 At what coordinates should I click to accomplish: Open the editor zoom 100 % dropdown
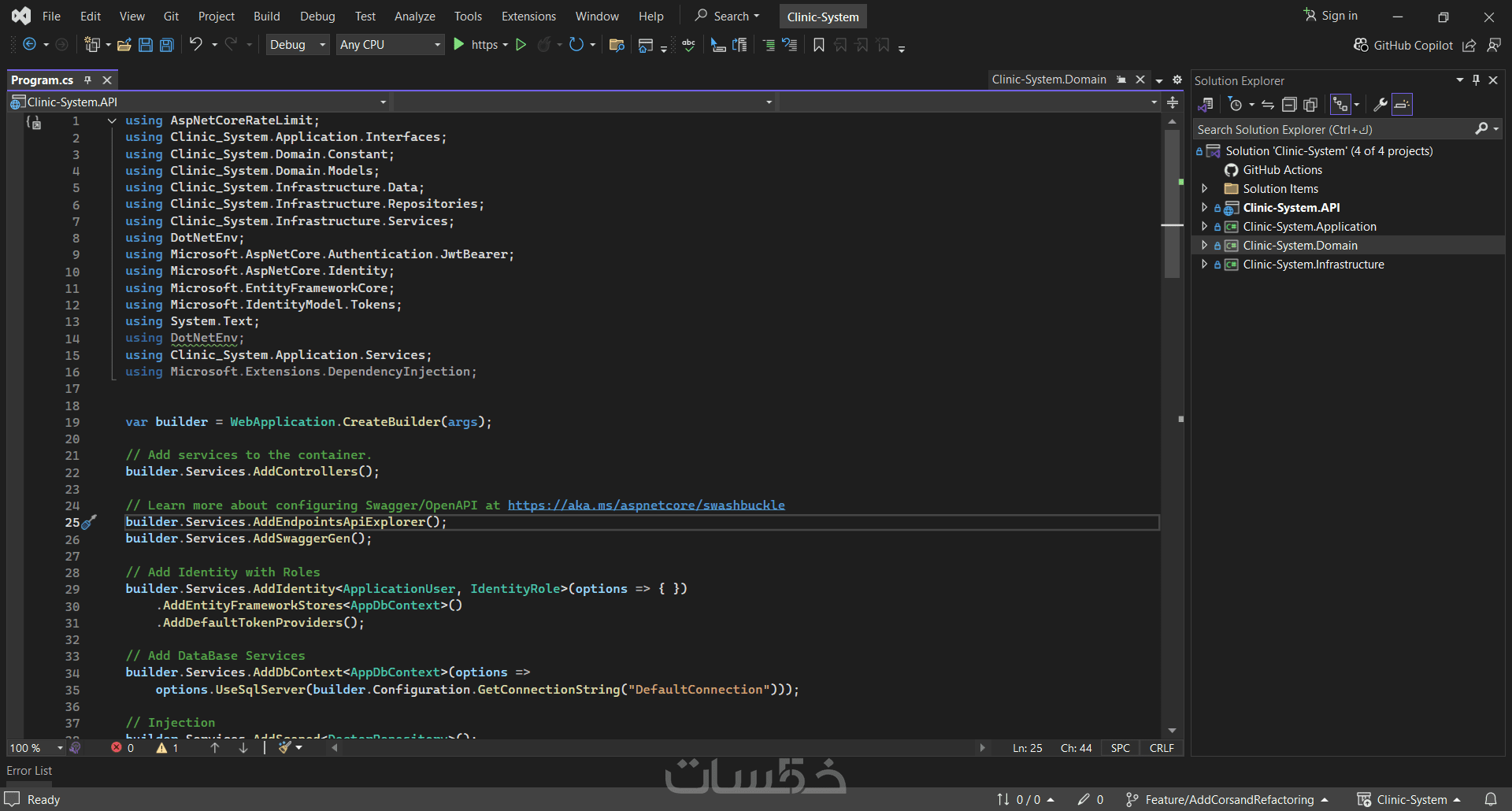point(35,748)
